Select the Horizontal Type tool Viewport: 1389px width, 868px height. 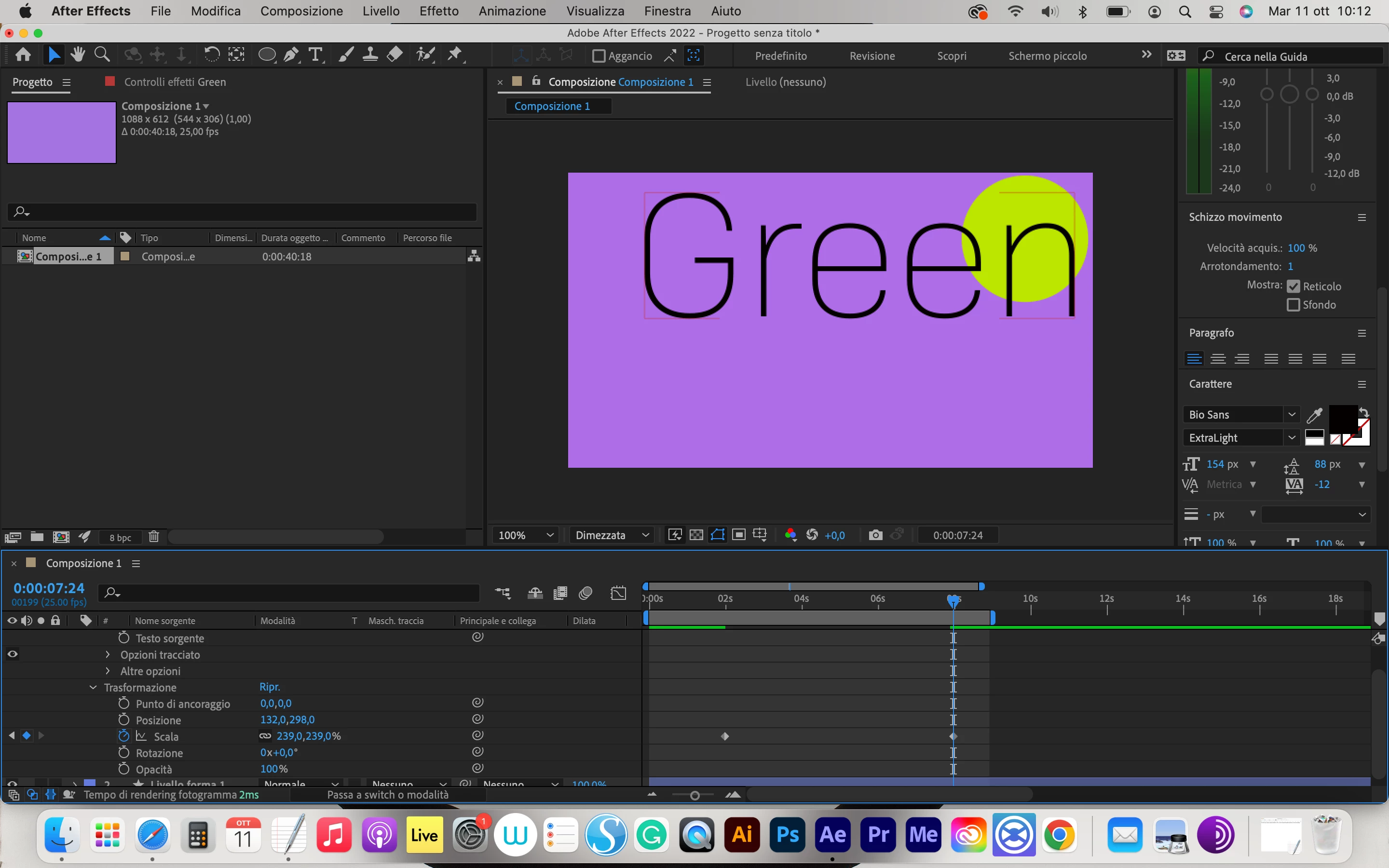(x=315, y=55)
